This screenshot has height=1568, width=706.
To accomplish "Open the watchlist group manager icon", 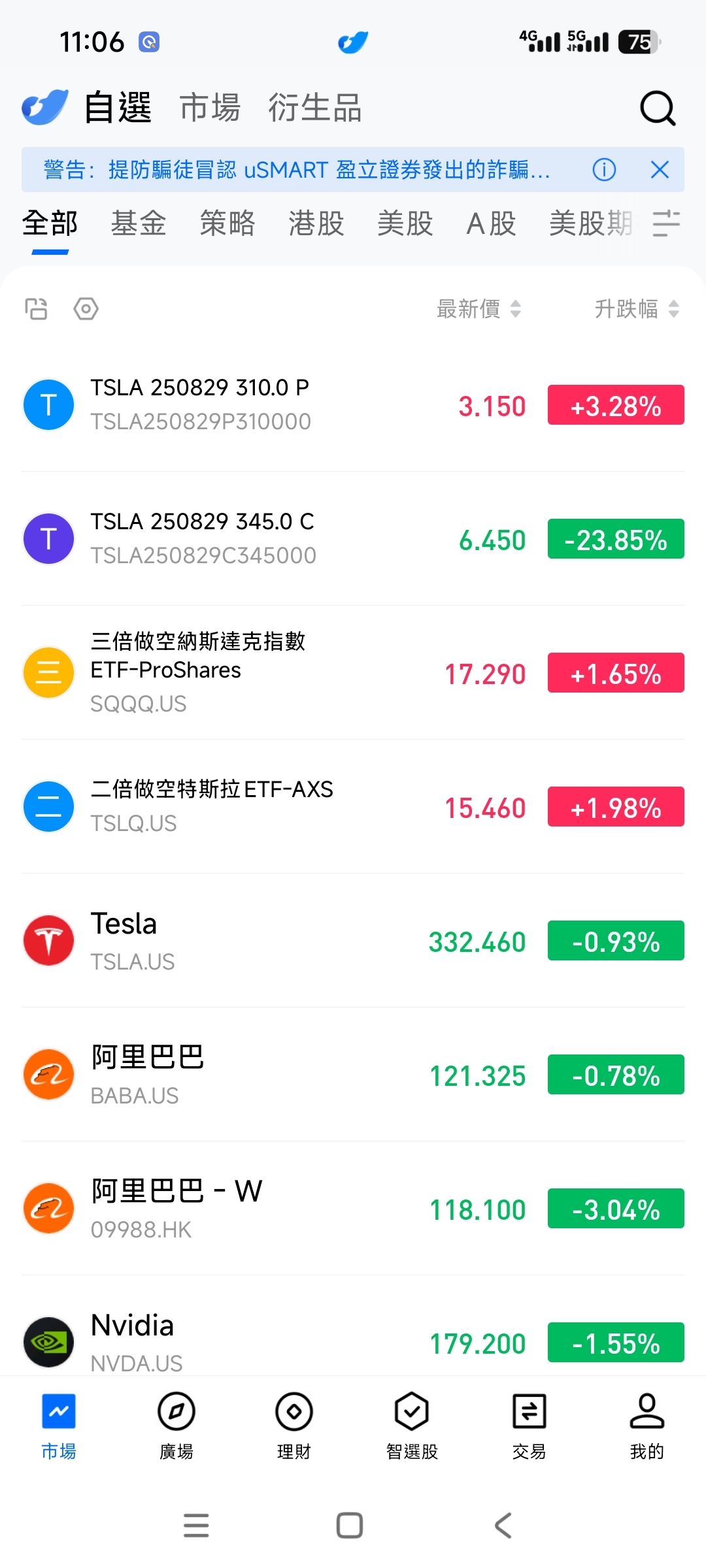I will [x=36, y=308].
